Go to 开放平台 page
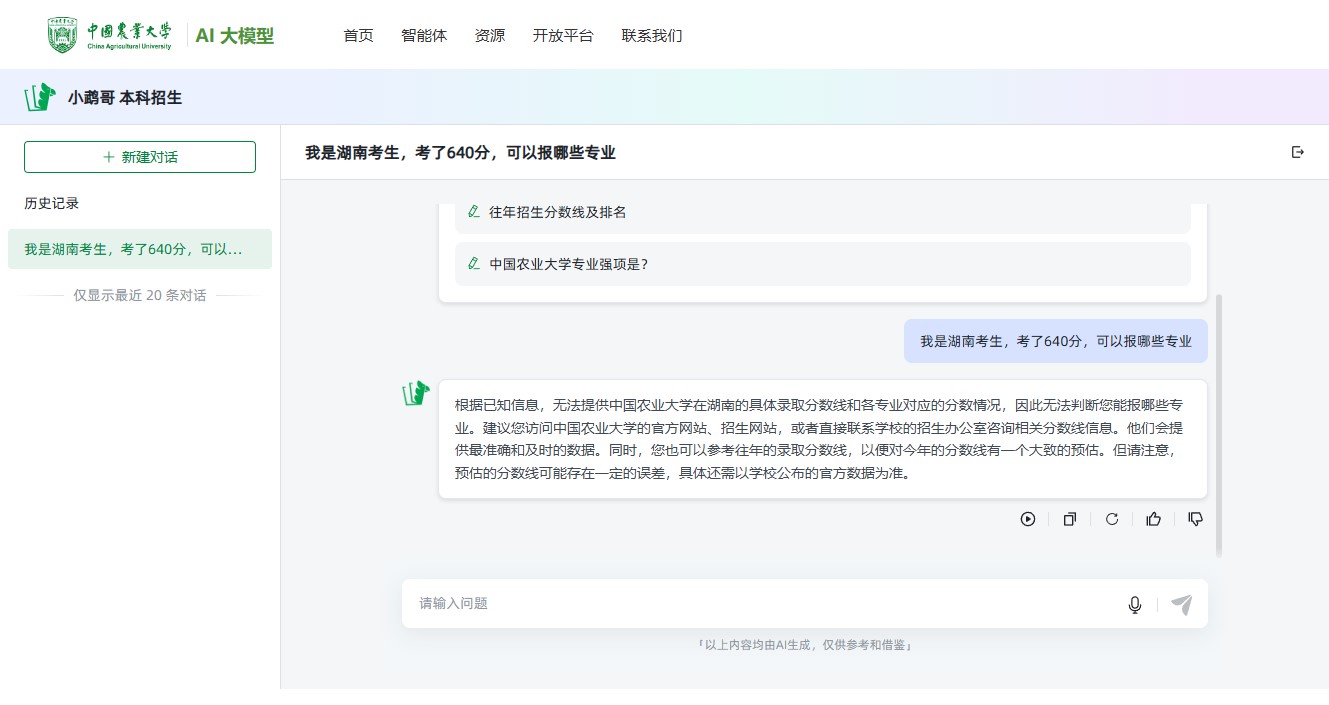Screen dimensions: 1329x705 [563, 36]
